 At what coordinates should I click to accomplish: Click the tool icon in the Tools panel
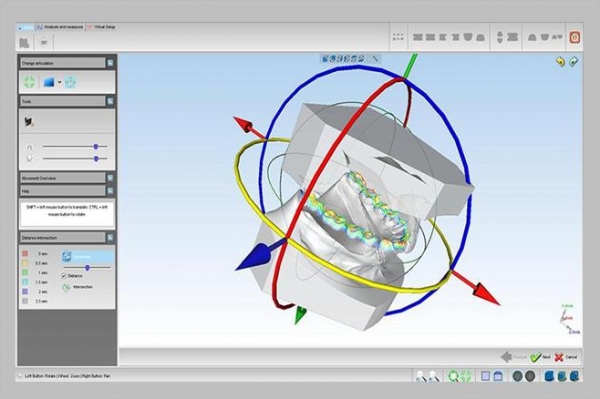pos(29,122)
